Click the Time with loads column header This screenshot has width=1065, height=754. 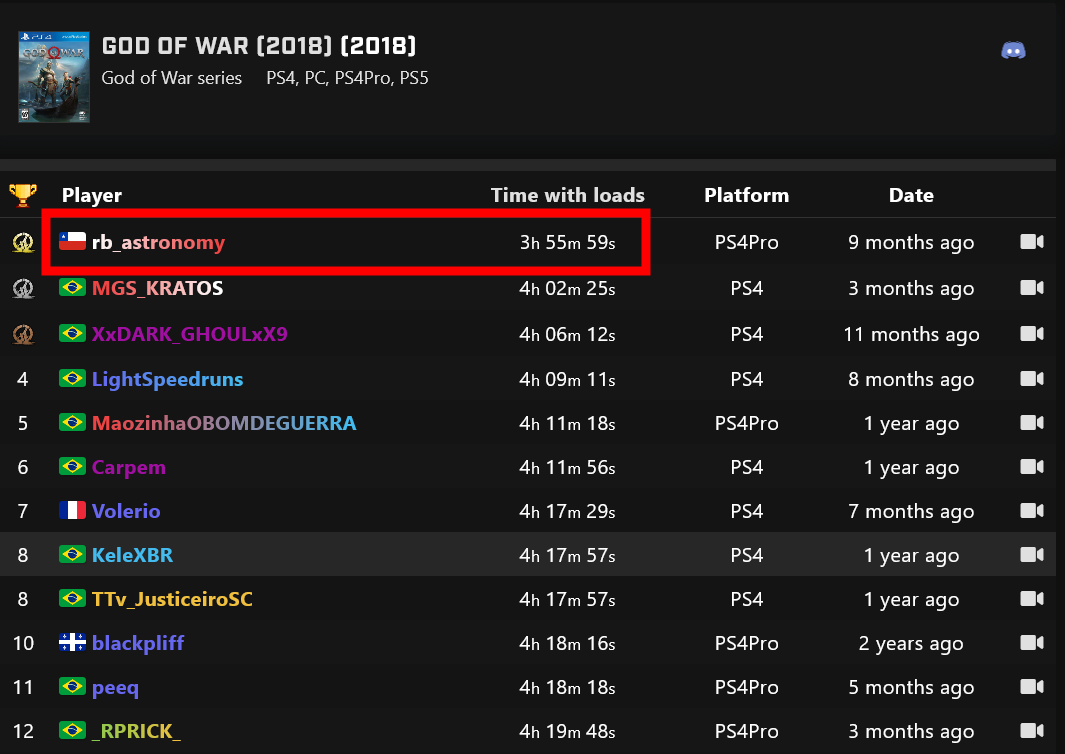[568, 196]
